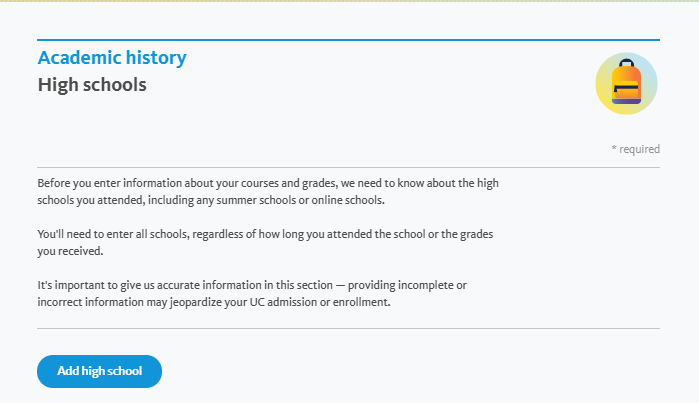
Task: Click the dark zipper pocket on the backpack
Action: [x=626, y=88]
